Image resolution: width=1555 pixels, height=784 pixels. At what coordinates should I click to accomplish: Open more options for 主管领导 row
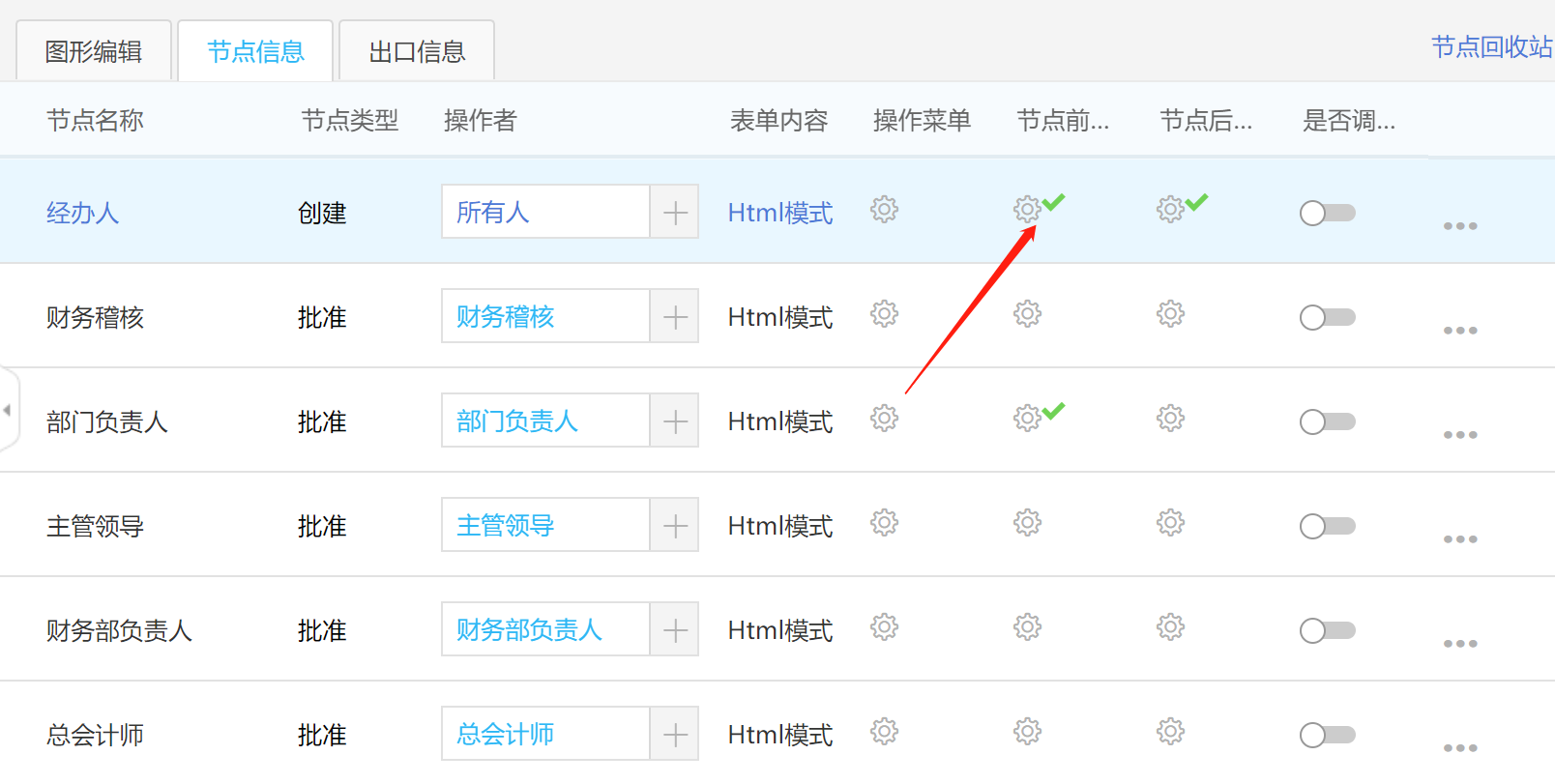point(1459,539)
